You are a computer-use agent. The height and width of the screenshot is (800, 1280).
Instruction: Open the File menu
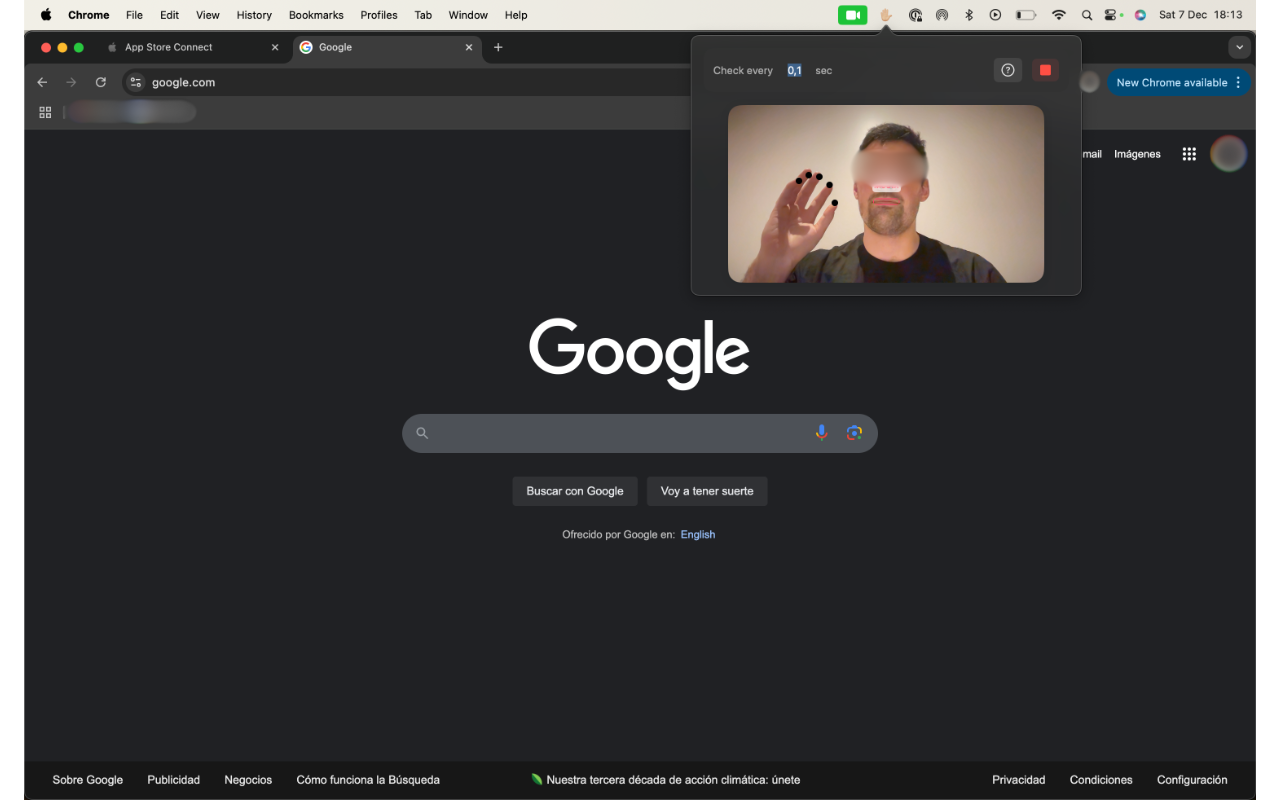[134, 15]
